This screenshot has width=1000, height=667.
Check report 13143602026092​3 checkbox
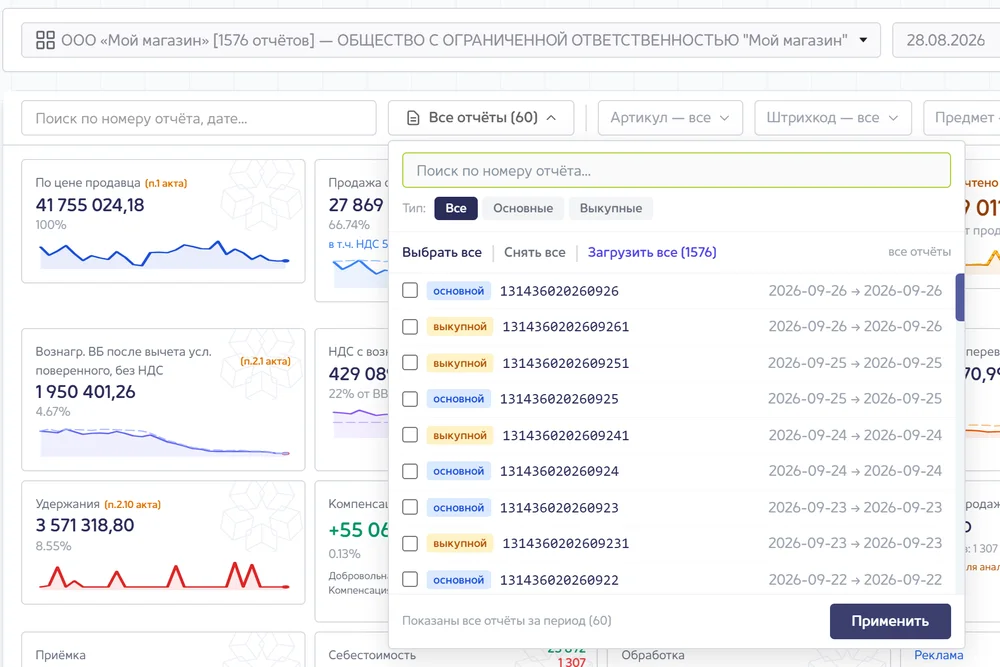pyautogui.click(x=410, y=508)
